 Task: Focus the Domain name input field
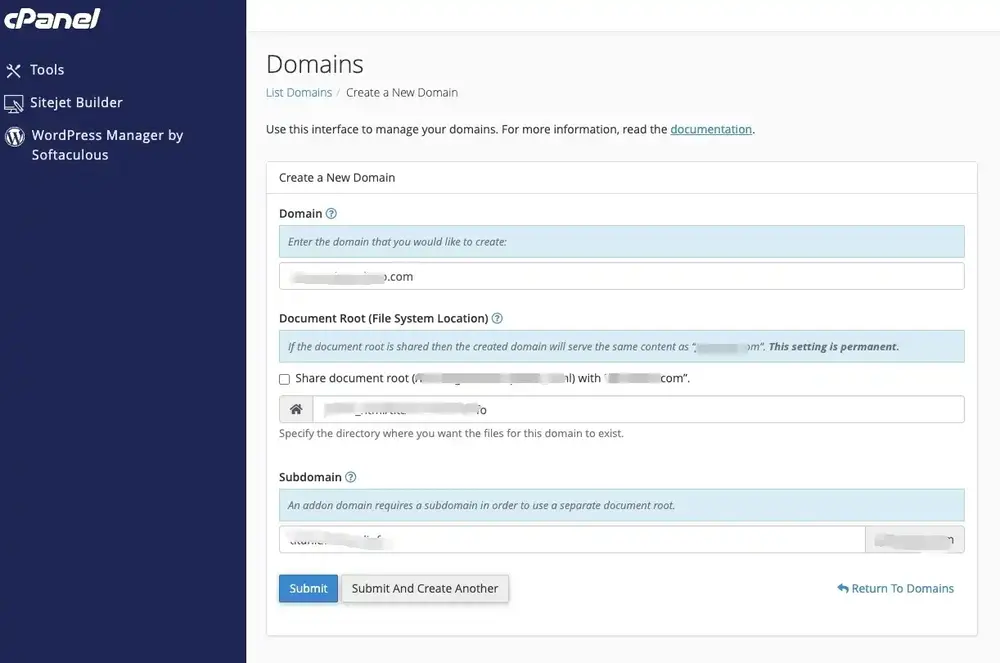tap(621, 276)
